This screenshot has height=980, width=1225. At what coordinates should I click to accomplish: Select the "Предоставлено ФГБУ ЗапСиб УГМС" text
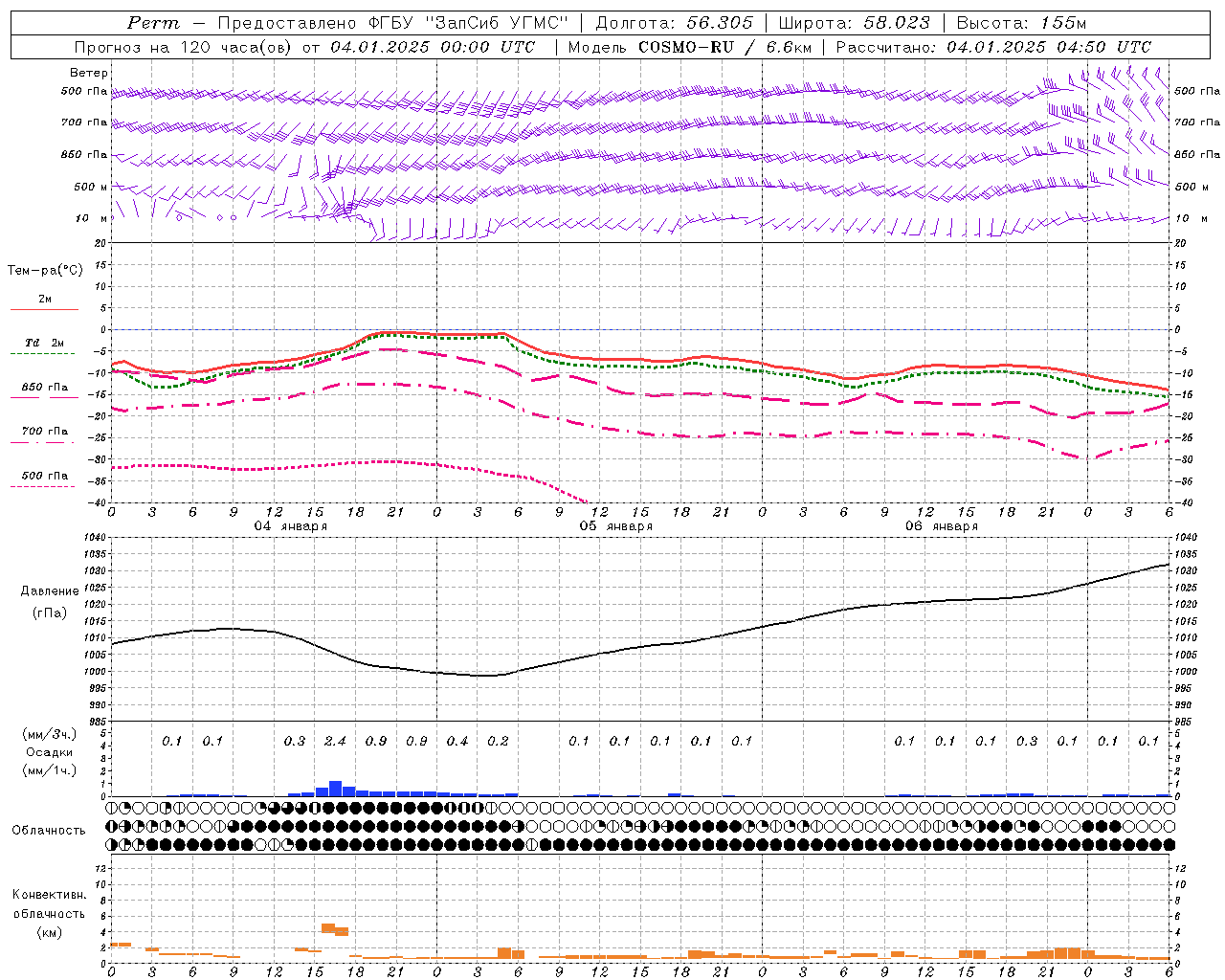(393, 23)
